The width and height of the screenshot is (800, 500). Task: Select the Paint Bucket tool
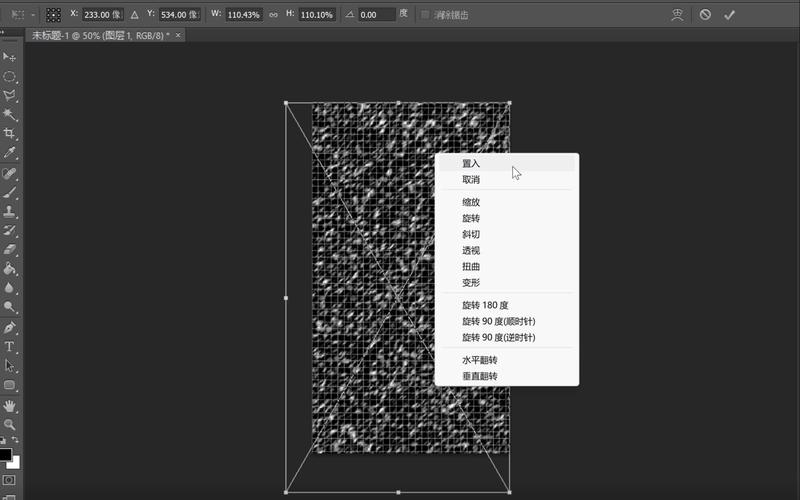(9, 269)
